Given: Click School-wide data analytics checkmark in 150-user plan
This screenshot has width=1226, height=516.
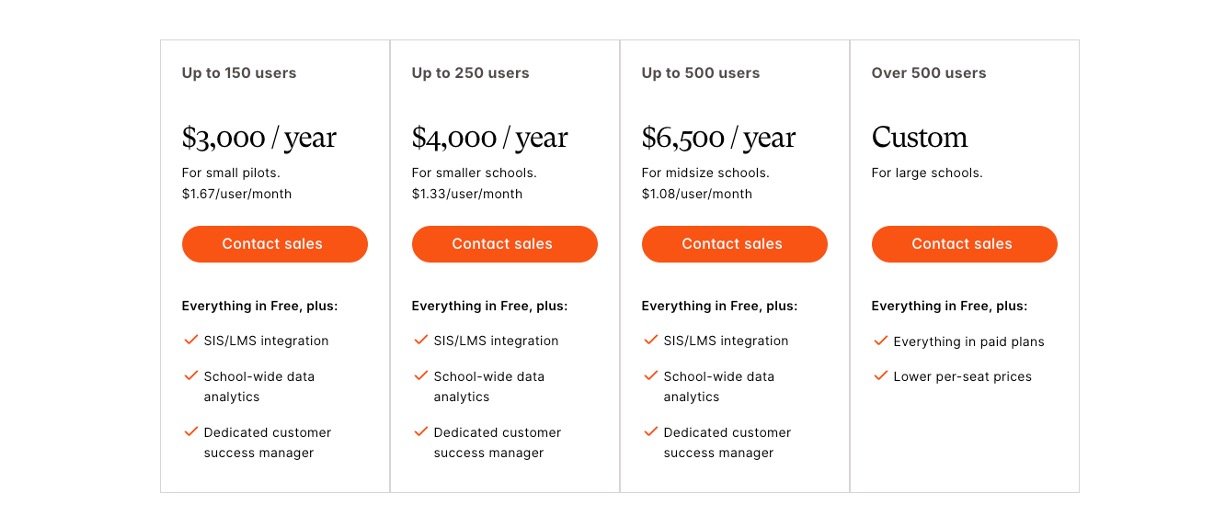Looking at the screenshot, I should tap(191, 376).
